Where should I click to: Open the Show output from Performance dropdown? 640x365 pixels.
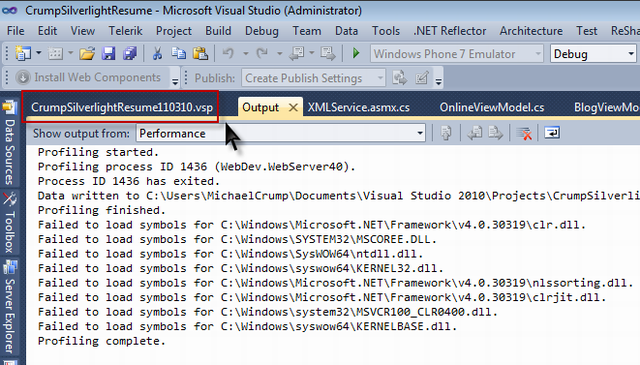[281, 133]
